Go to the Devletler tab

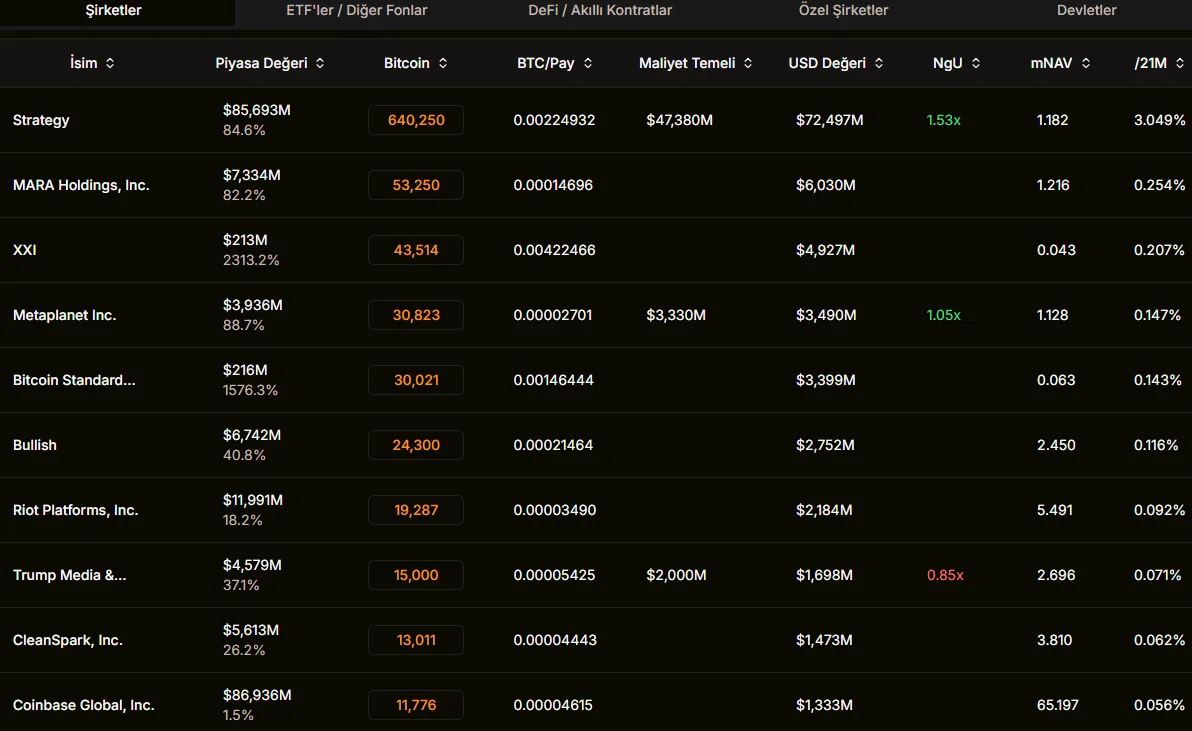(1086, 11)
